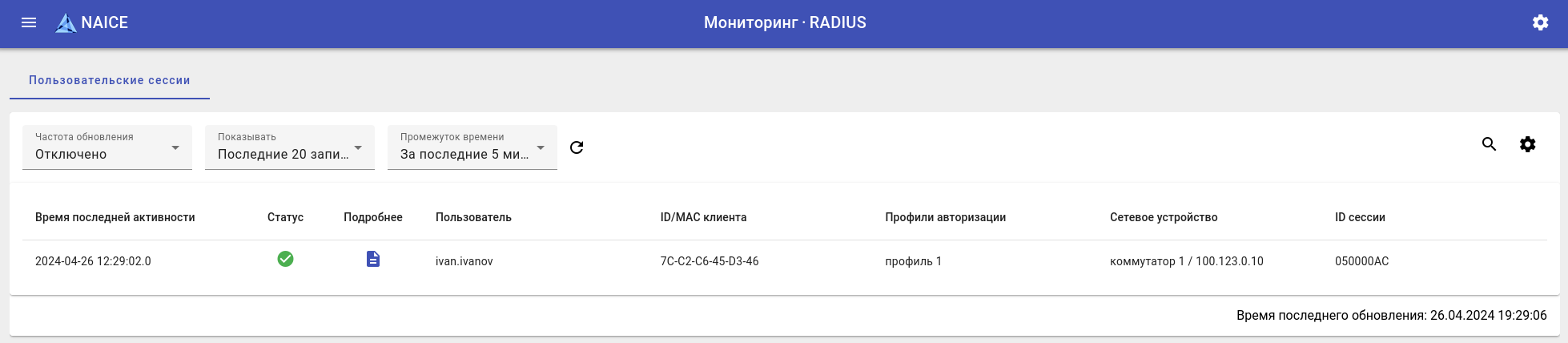
Task: Open the hamburger navigation menu
Action: pos(29,22)
